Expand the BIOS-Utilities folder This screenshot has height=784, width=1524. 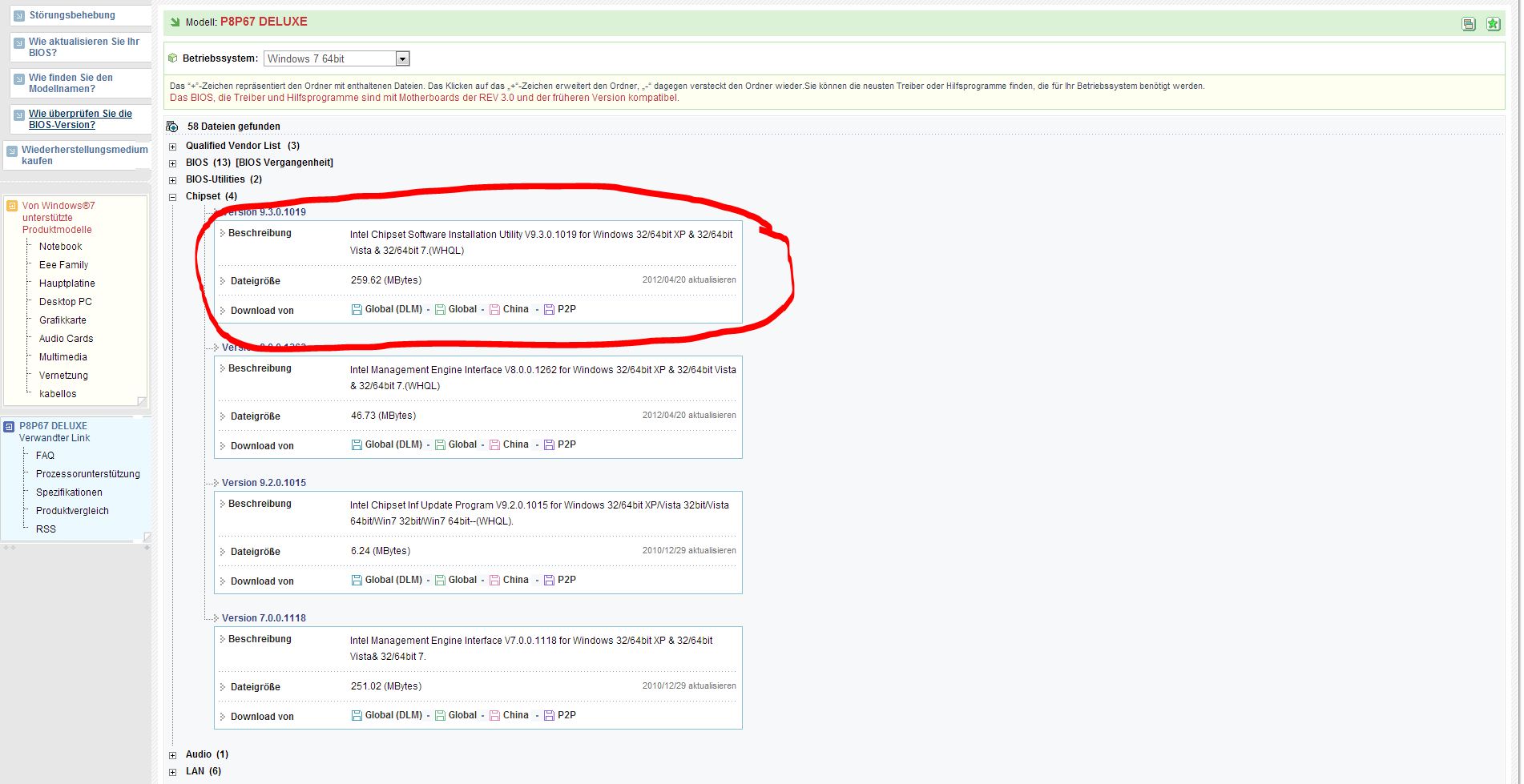coord(172,180)
